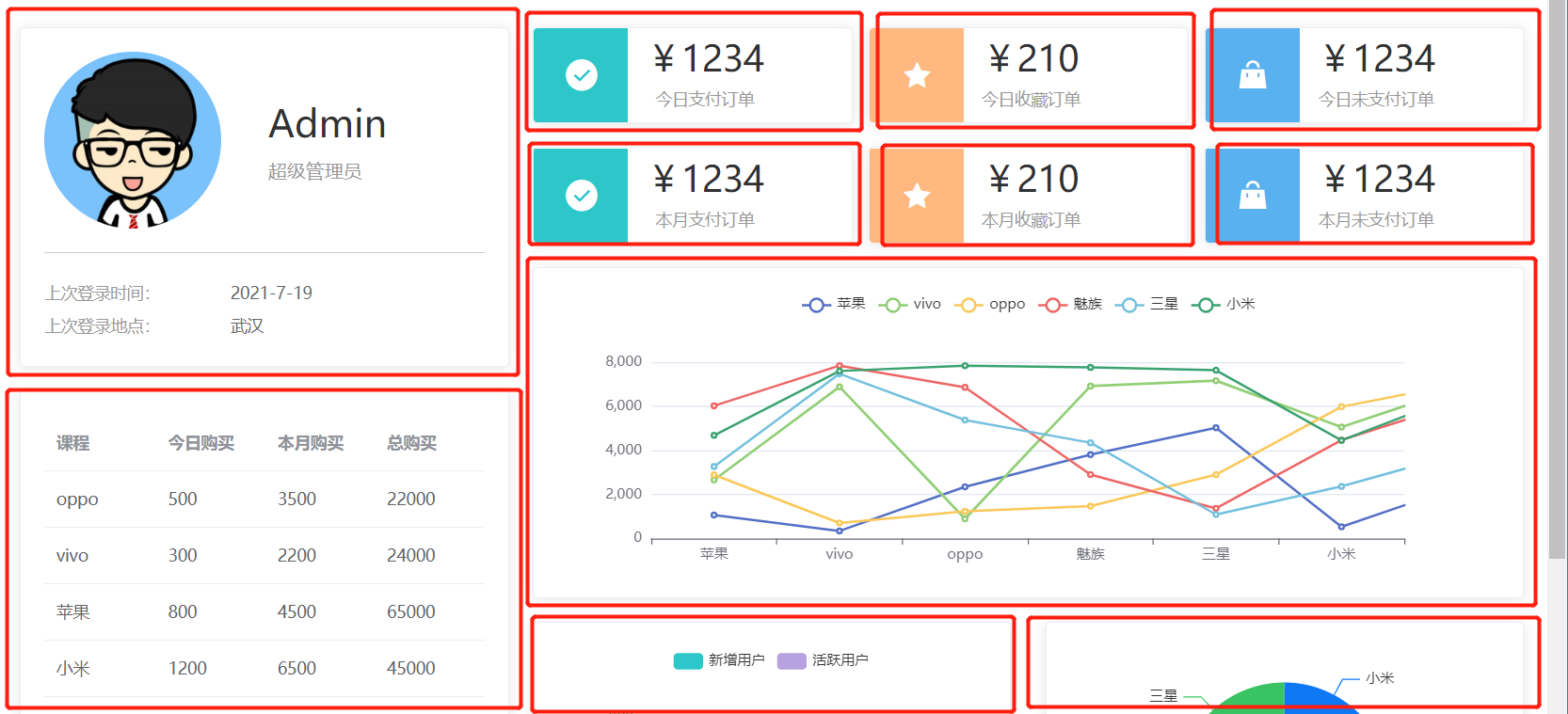Click the checkmark icon for 今日支付订单
This screenshot has height=714, width=1568.
tap(582, 75)
